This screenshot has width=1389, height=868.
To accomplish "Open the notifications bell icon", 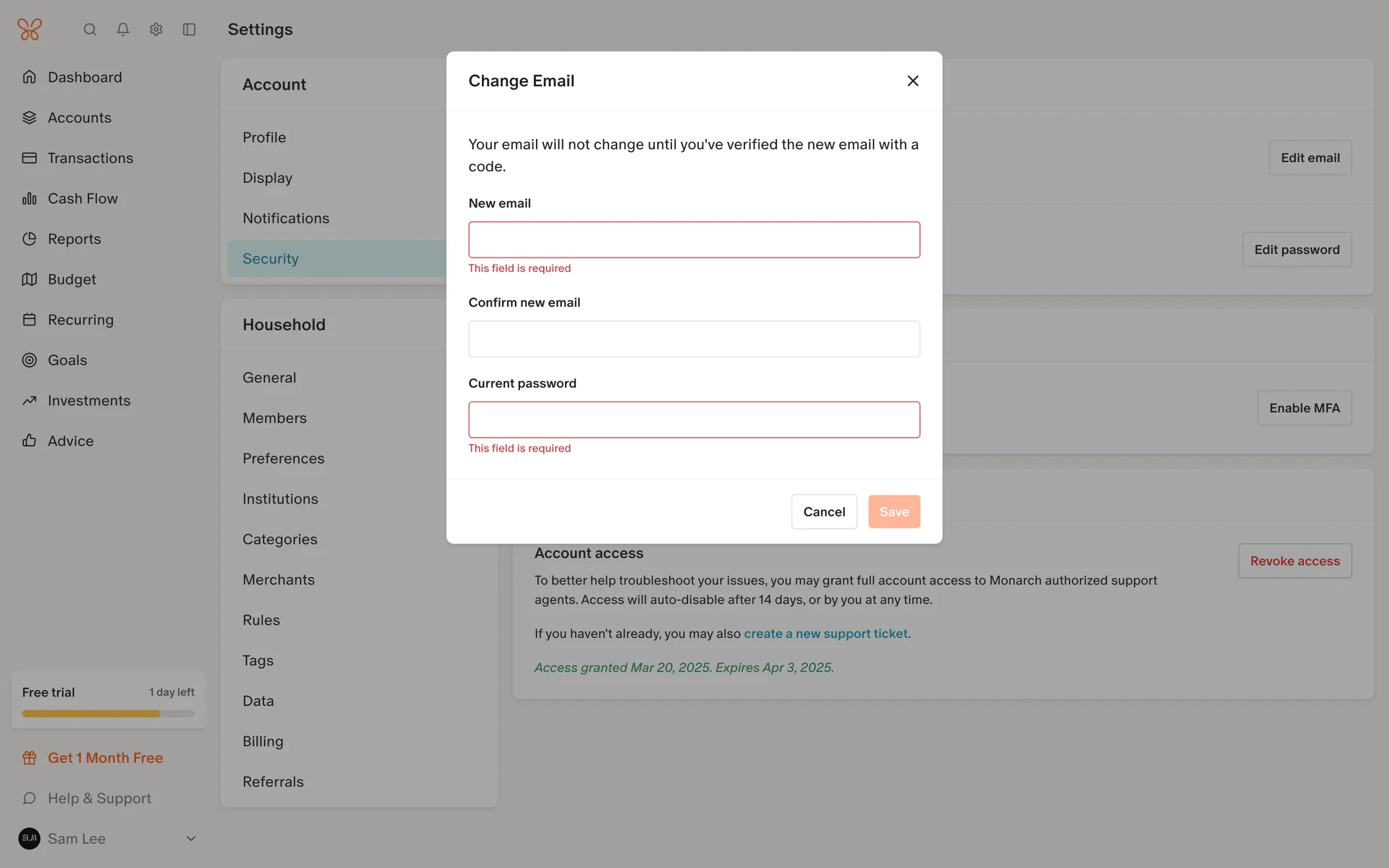I will 123,30.
